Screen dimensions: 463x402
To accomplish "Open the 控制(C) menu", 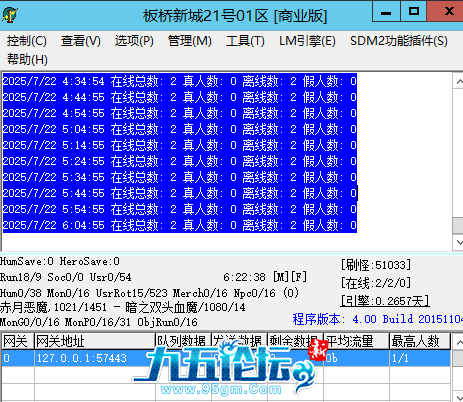I will point(27,41).
